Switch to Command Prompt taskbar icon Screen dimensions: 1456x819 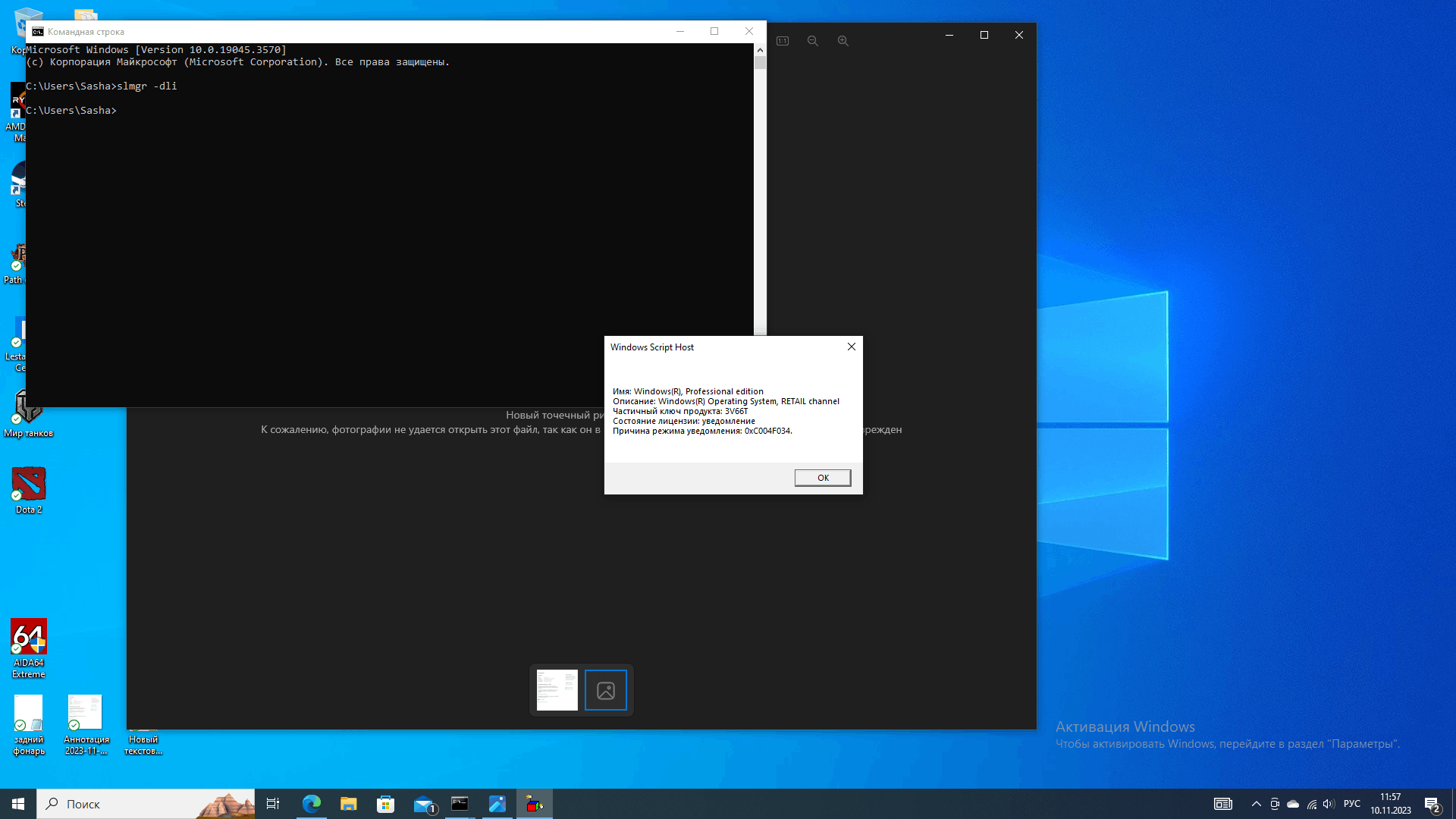pyautogui.click(x=460, y=804)
